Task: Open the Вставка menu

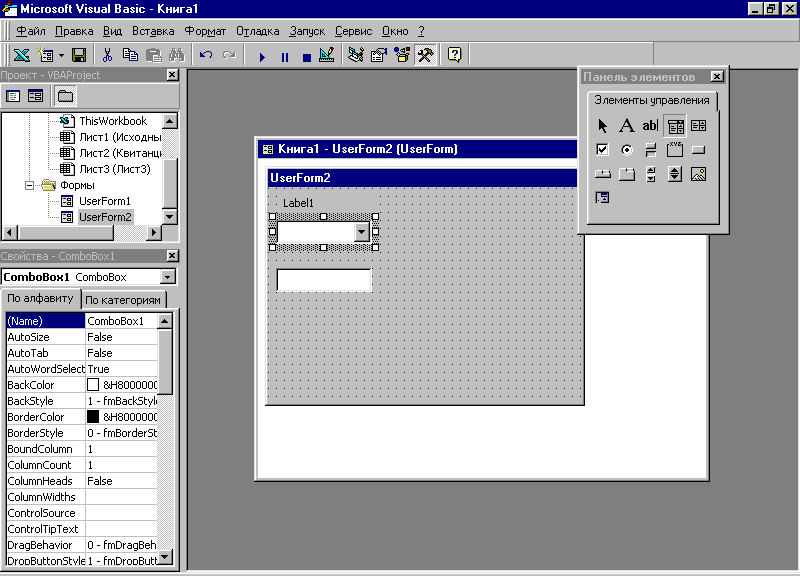Action: [x=153, y=31]
